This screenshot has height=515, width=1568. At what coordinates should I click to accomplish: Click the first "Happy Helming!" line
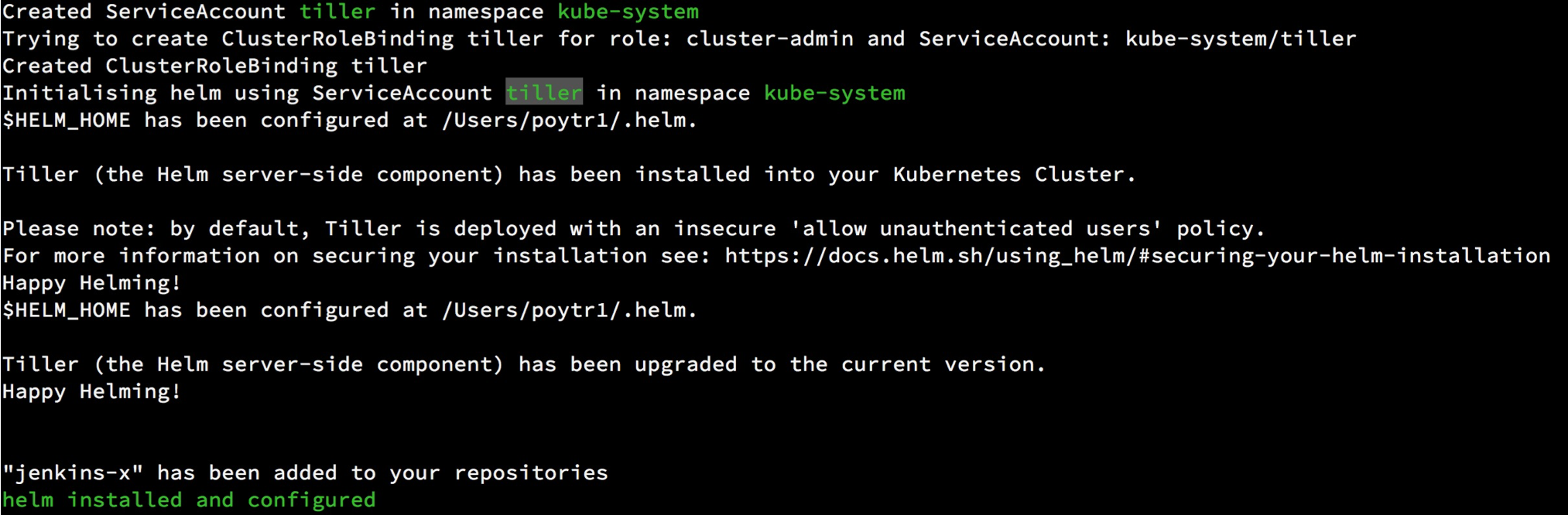click(x=91, y=283)
